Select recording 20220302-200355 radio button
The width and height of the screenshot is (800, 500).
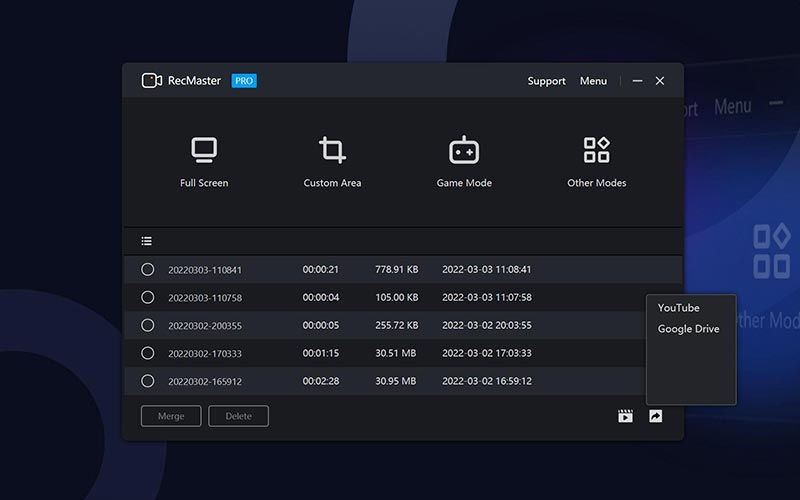147,325
